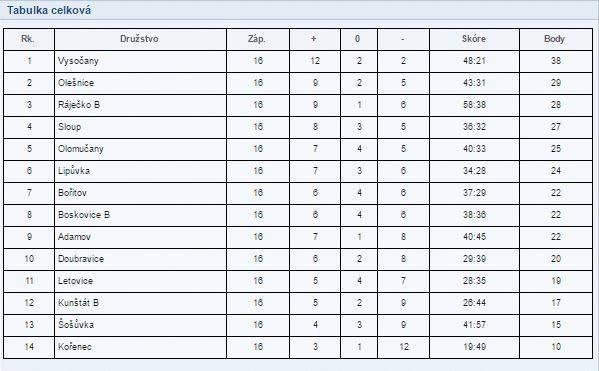Image resolution: width=599 pixels, height=371 pixels.
Task: Click the Šošůvka team name
Action: 76,324
